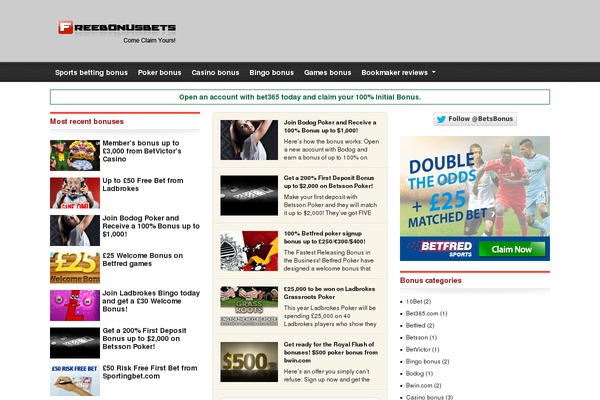
Task: Open Ladbrokes Grassroots Poker headline
Action: [329, 293]
